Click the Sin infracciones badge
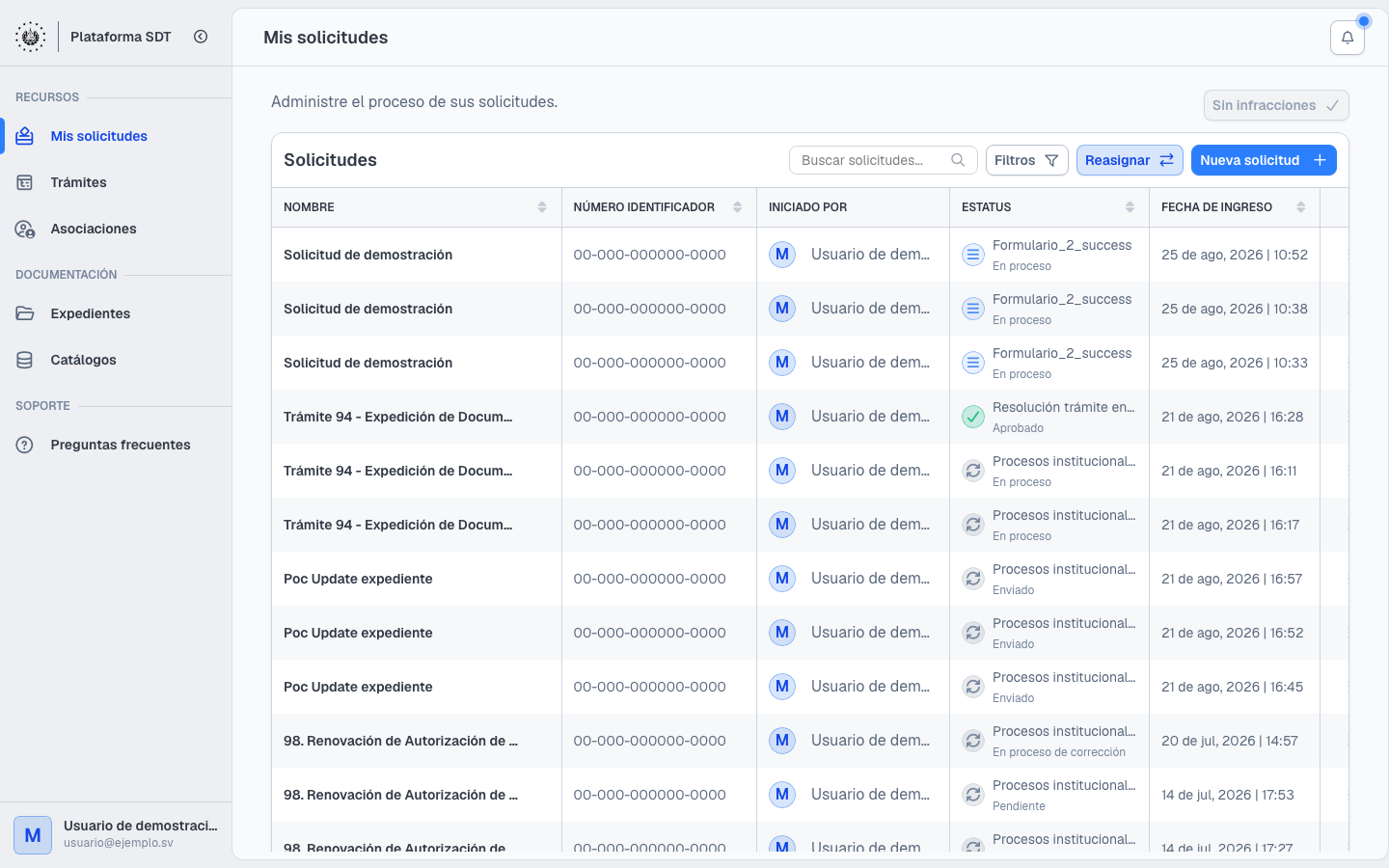 tap(1276, 105)
